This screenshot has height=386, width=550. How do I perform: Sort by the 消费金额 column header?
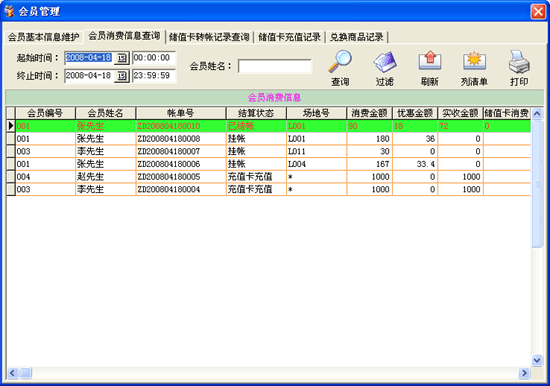(x=369, y=113)
